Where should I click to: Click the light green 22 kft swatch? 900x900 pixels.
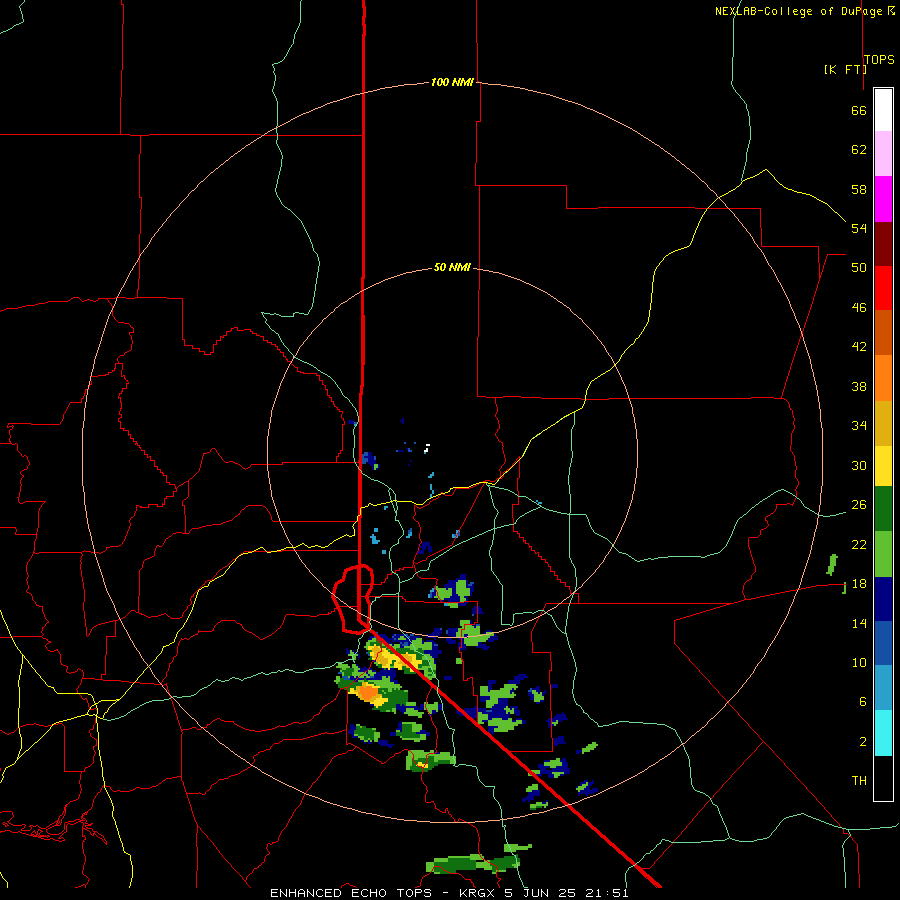click(x=883, y=554)
